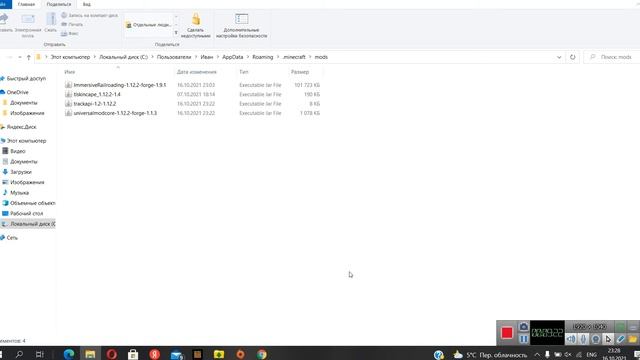Click .minecraft breadcrumb segment
Screen dimensions: 640x360
click(x=294, y=57)
